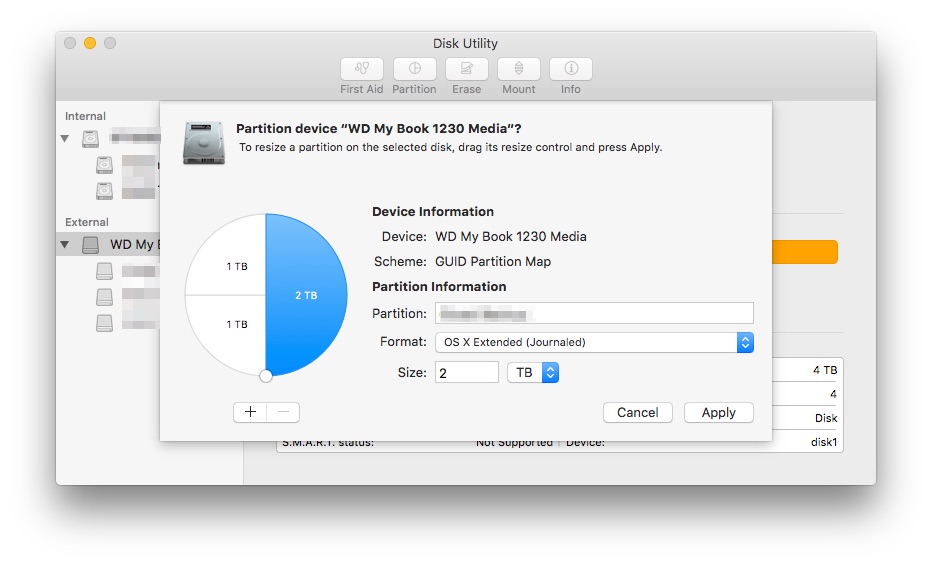Open the Format dropdown OS X Extended
The height and width of the screenshot is (565, 932).
[x=594, y=342]
